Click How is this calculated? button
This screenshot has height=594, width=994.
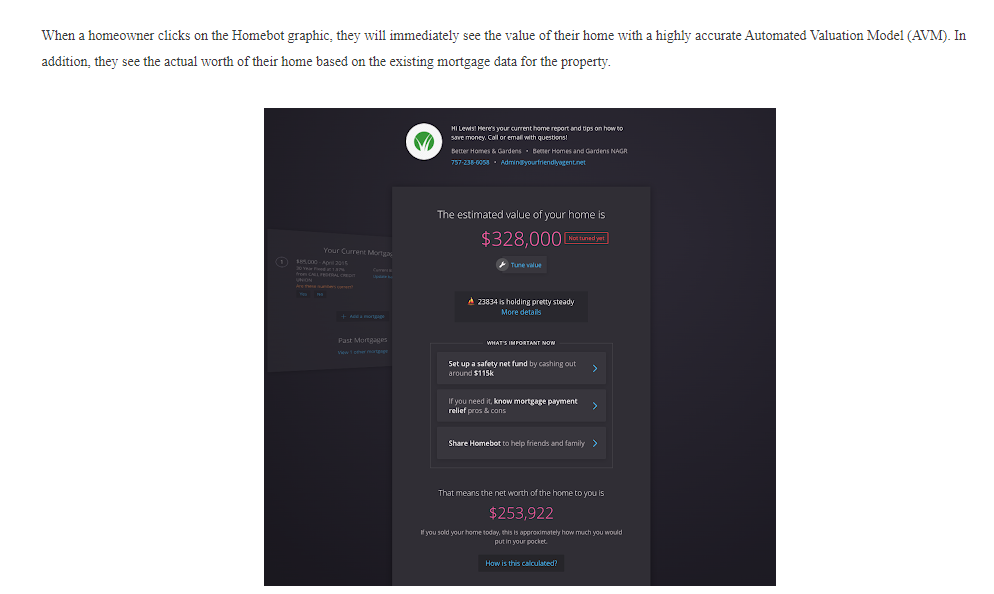[521, 563]
